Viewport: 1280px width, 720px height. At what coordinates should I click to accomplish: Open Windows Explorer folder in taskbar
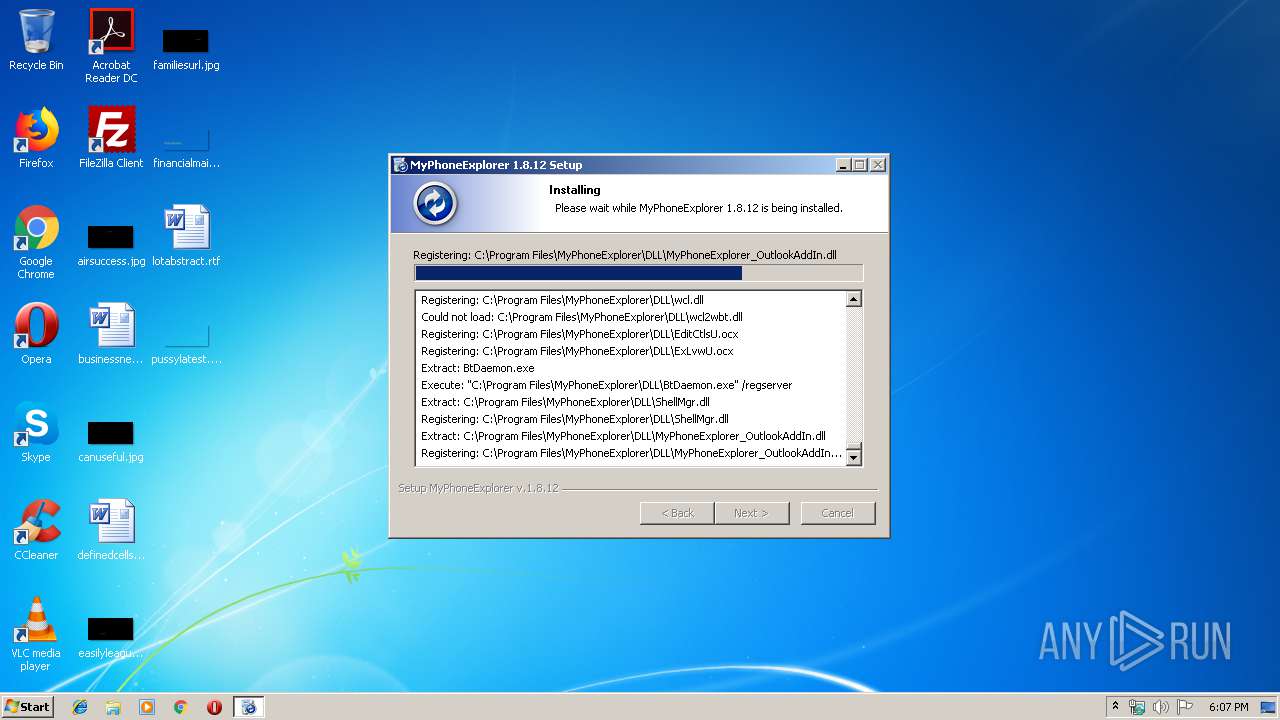113,707
